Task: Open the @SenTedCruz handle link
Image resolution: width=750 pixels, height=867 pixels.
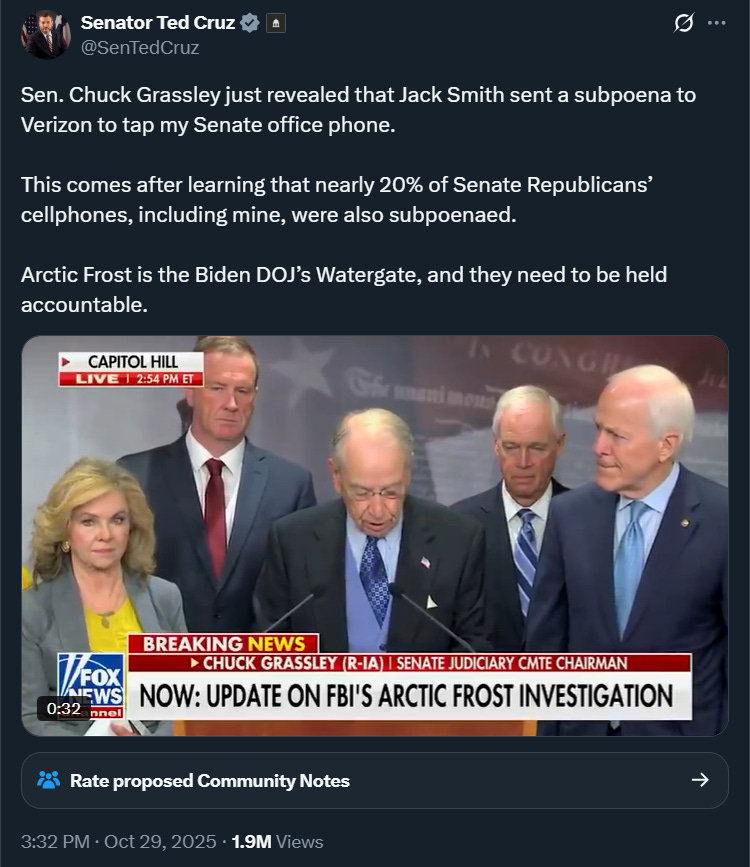Action: click(140, 48)
